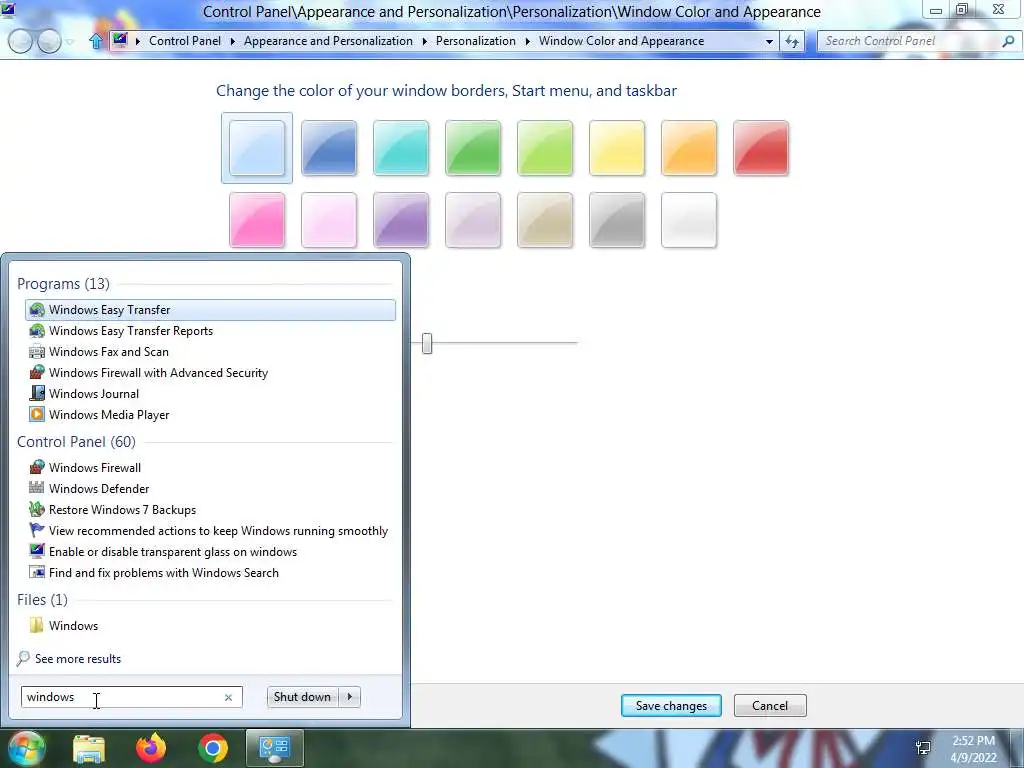Image resolution: width=1024 pixels, height=768 pixels.
Task: Open Windows Firewall with Advanced Security
Action: point(210,372)
